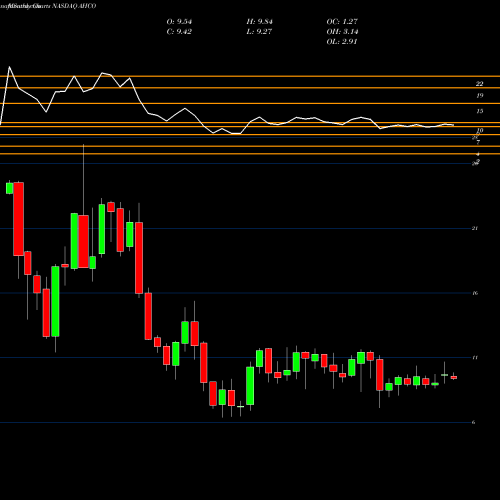The width and height of the screenshot is (500, 500).
Task: Click the 16 price axis label
Action: pyautogui.click(x=475, y=293)
